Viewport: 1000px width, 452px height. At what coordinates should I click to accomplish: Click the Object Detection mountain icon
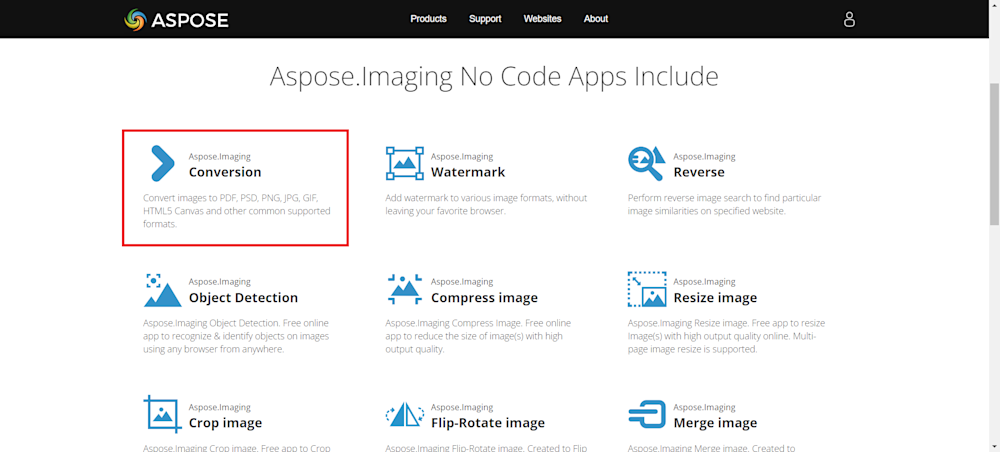pyautogui.click(x=163, y=289)
